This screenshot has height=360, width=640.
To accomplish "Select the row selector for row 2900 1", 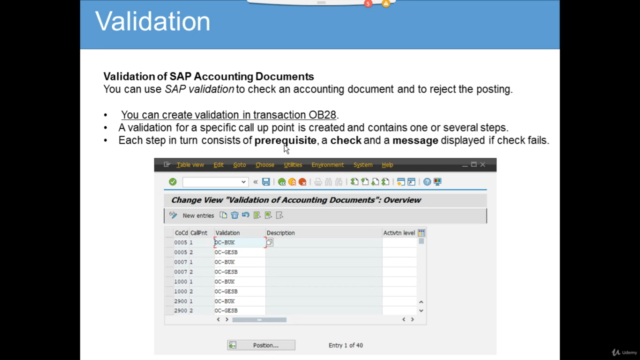I will (x=169, y=301).
